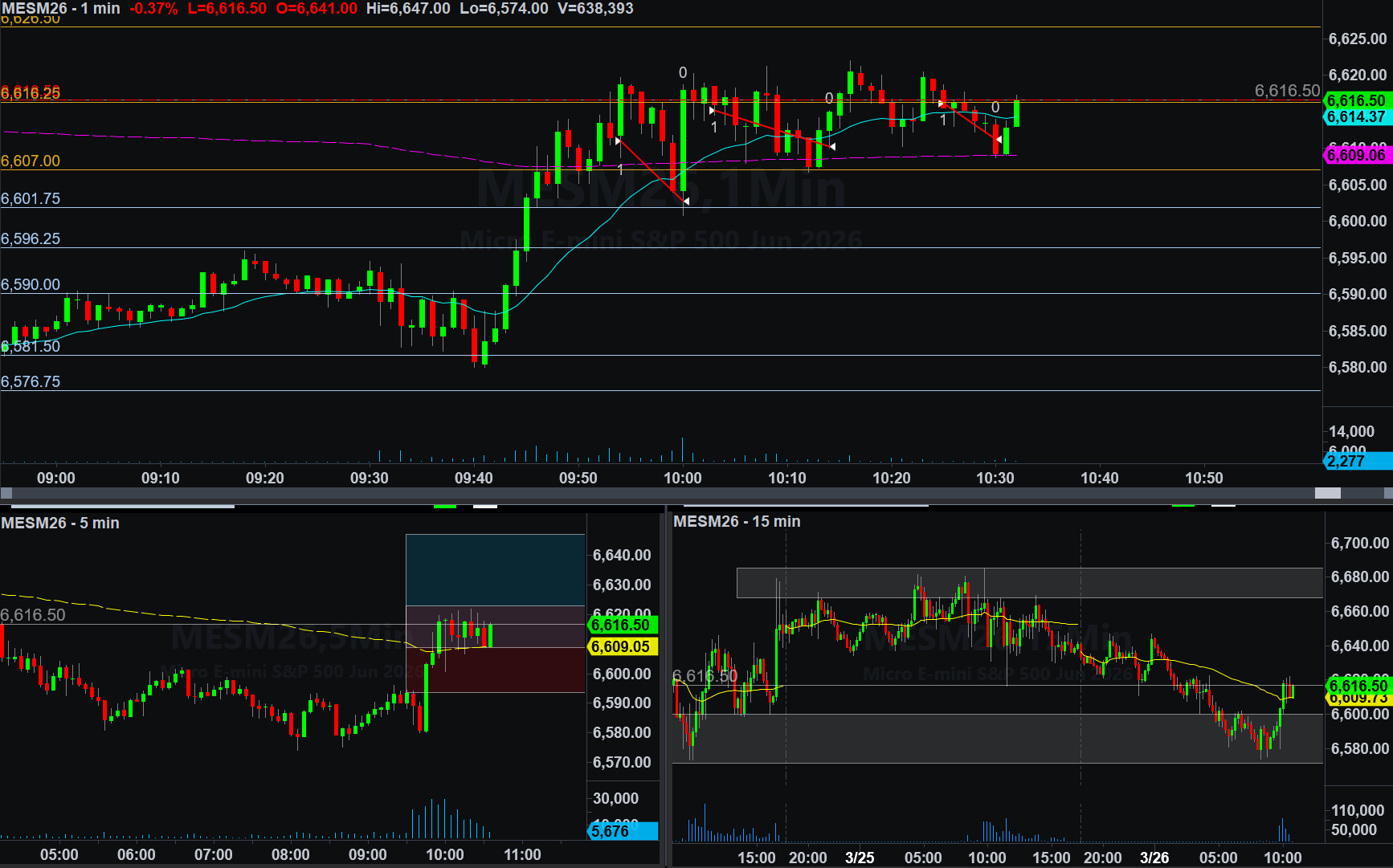Screen dimensions: 1393x868
Task: Click the MESM26 - 1 min chart title
Action: point(61,8)
